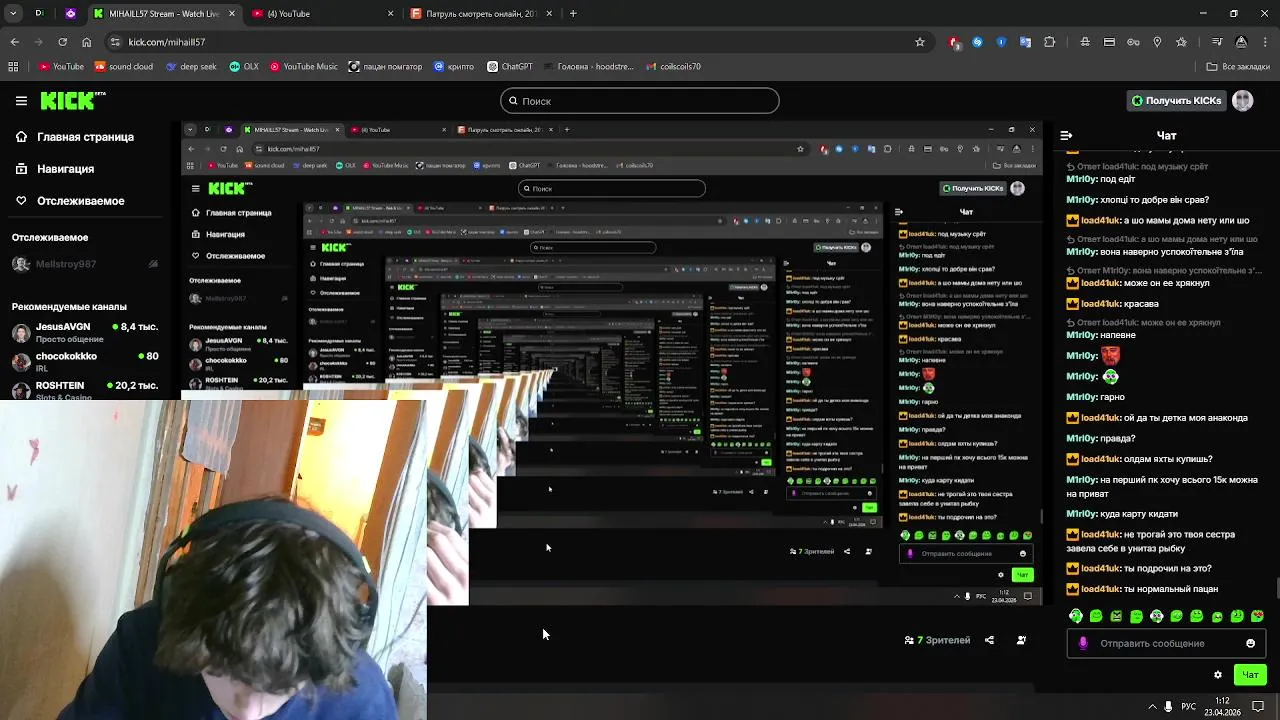Open the location pin toolbar icon

pos(1157,42)
